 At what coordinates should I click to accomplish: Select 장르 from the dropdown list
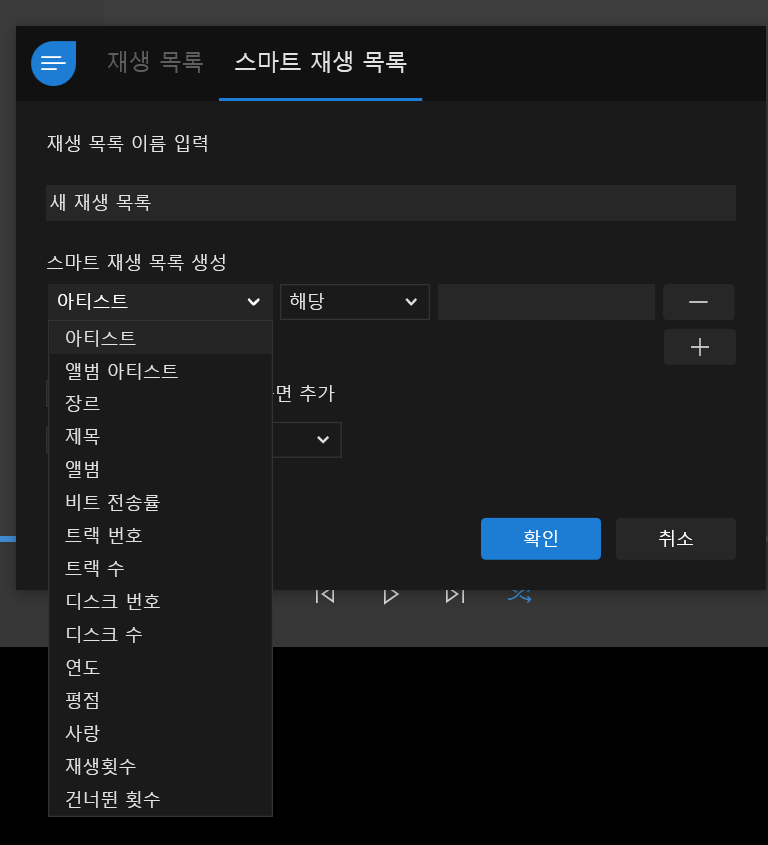160,403
